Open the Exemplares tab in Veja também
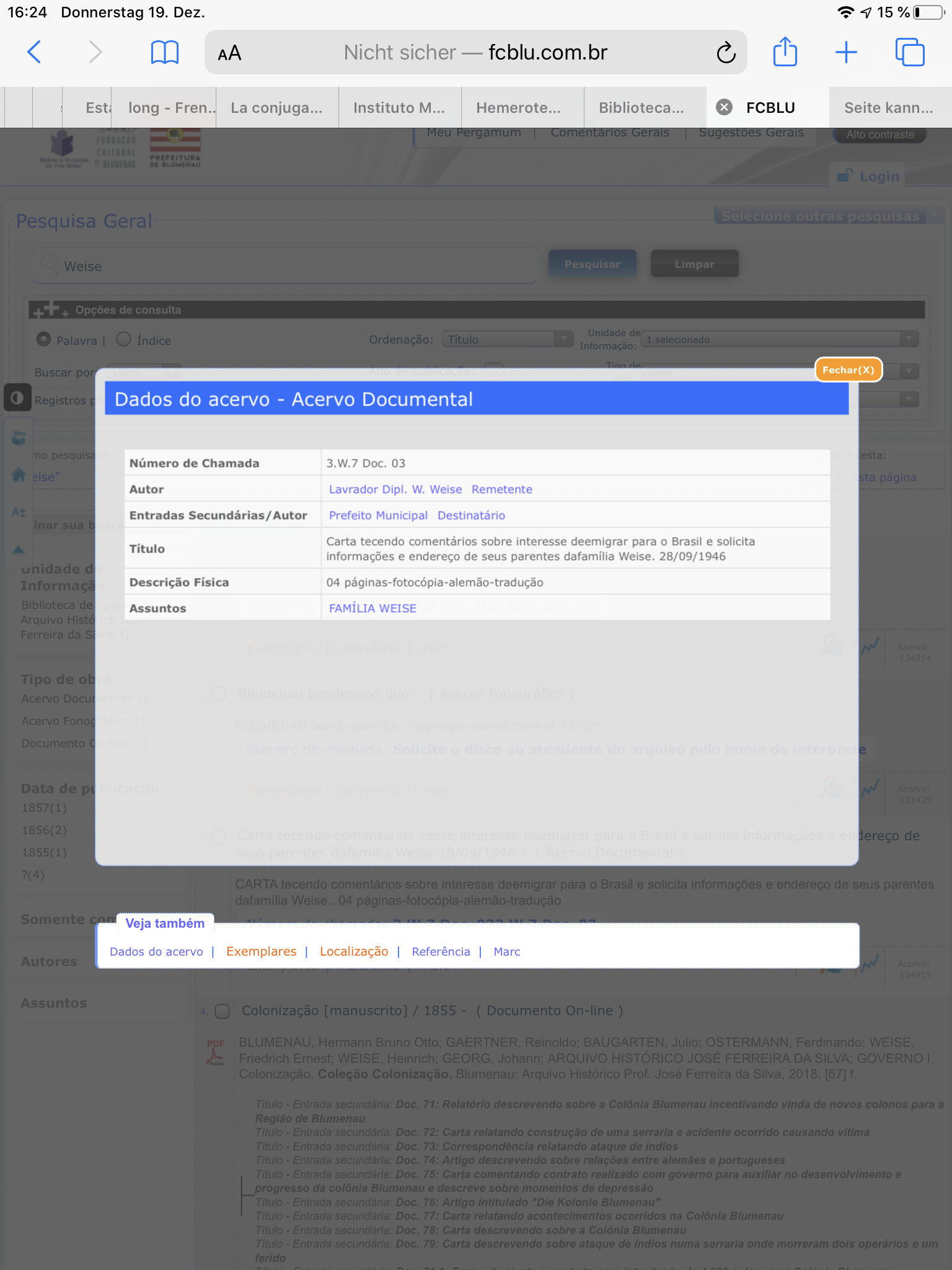The height and width of the screenshot is (1270, 952). [x=261, y=951]
